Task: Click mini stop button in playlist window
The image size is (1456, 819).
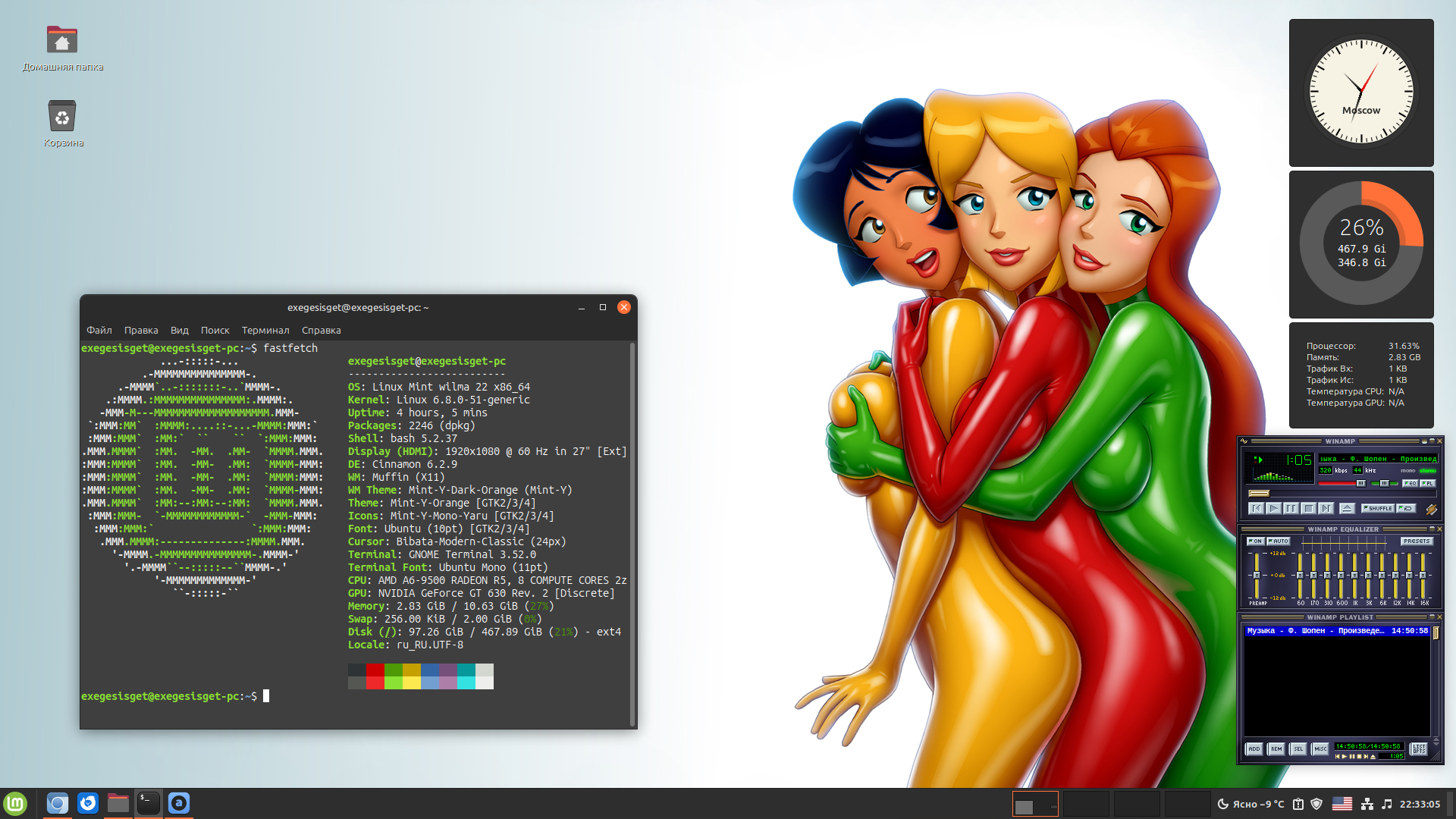Action: (1359, 756)
